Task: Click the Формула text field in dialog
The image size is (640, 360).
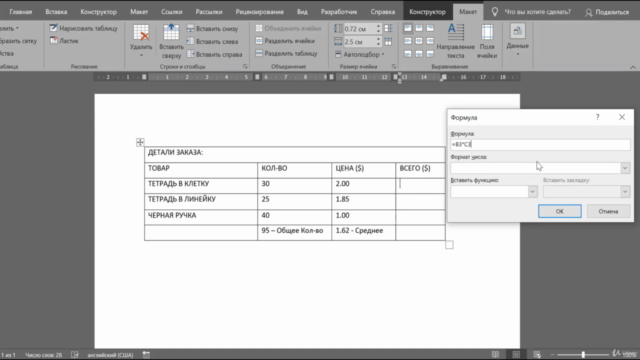Action: coord(540,144)
